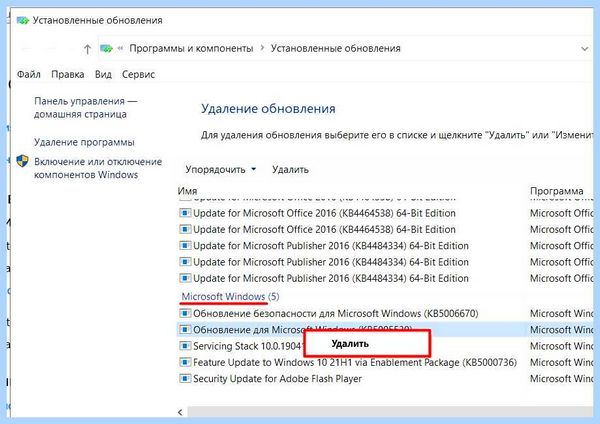
Task: Click the Установленные обновления breadcrumb
Action: [336, 49]
